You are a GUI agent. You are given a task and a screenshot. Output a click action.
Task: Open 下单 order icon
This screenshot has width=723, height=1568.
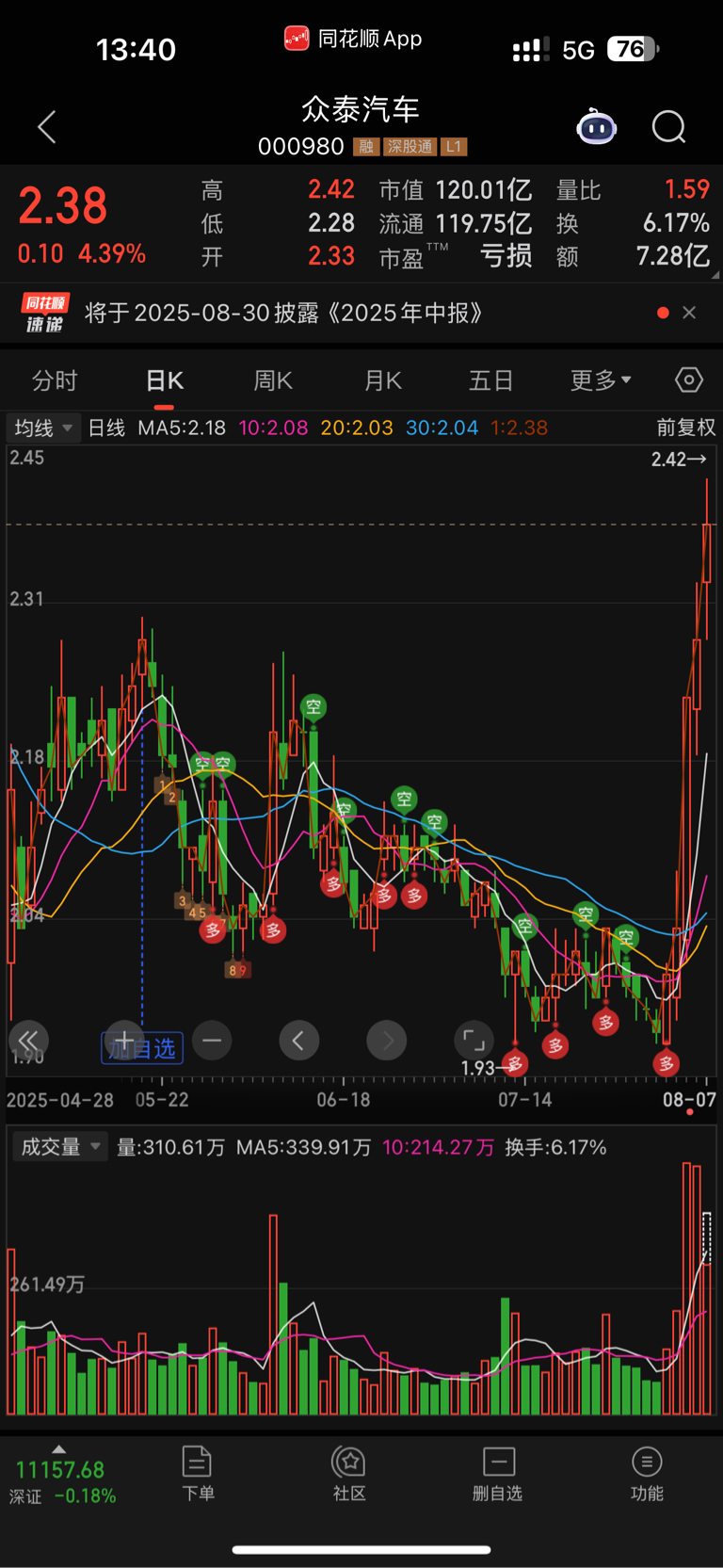point(198,1473)
